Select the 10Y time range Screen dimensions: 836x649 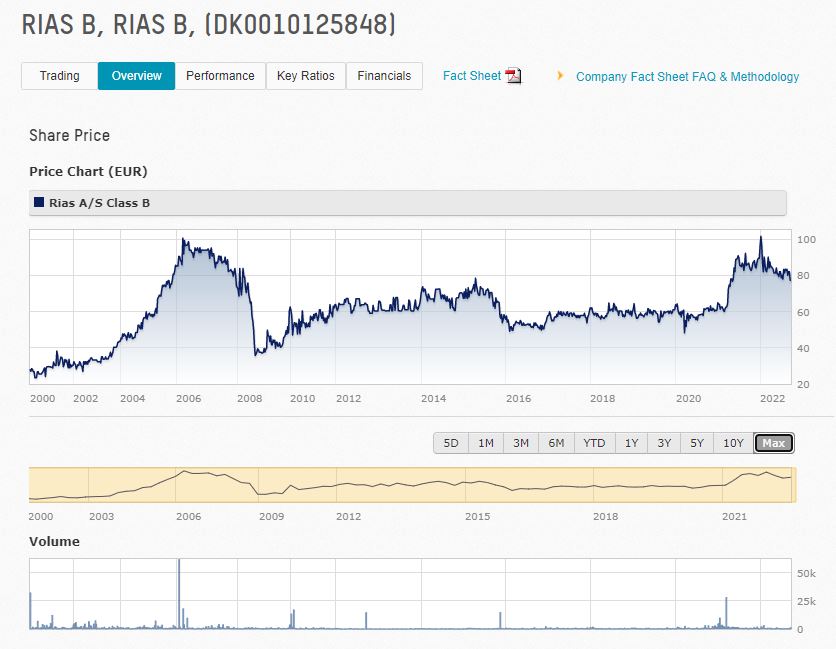pyautogui.click(x=735, y=442)
